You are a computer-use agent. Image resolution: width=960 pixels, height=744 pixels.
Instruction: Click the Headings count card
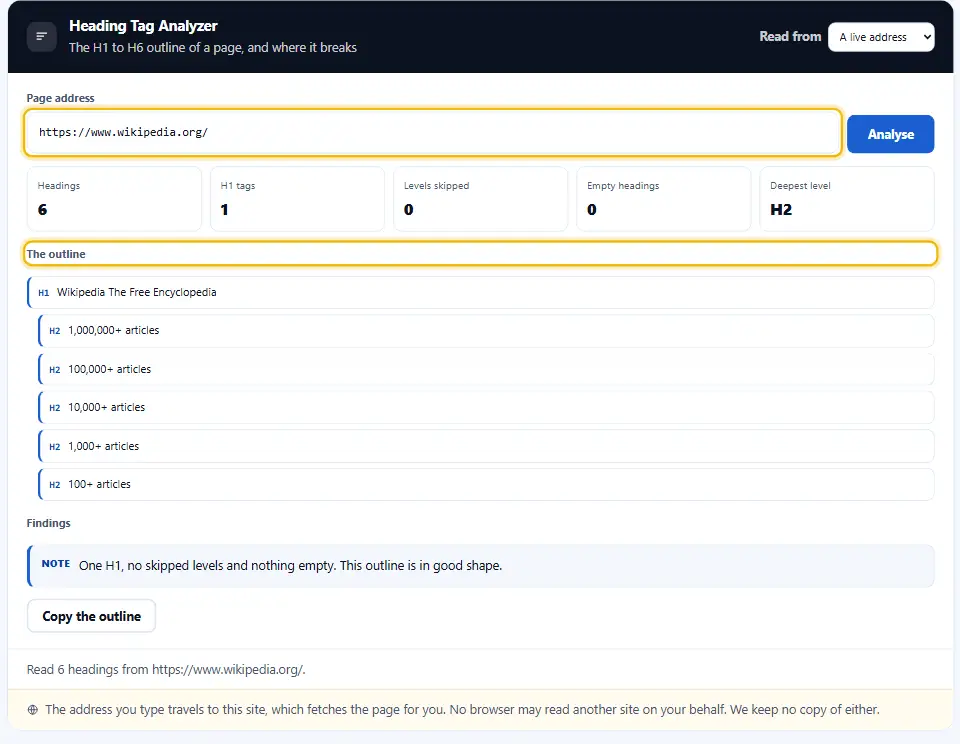pos(114,199)
